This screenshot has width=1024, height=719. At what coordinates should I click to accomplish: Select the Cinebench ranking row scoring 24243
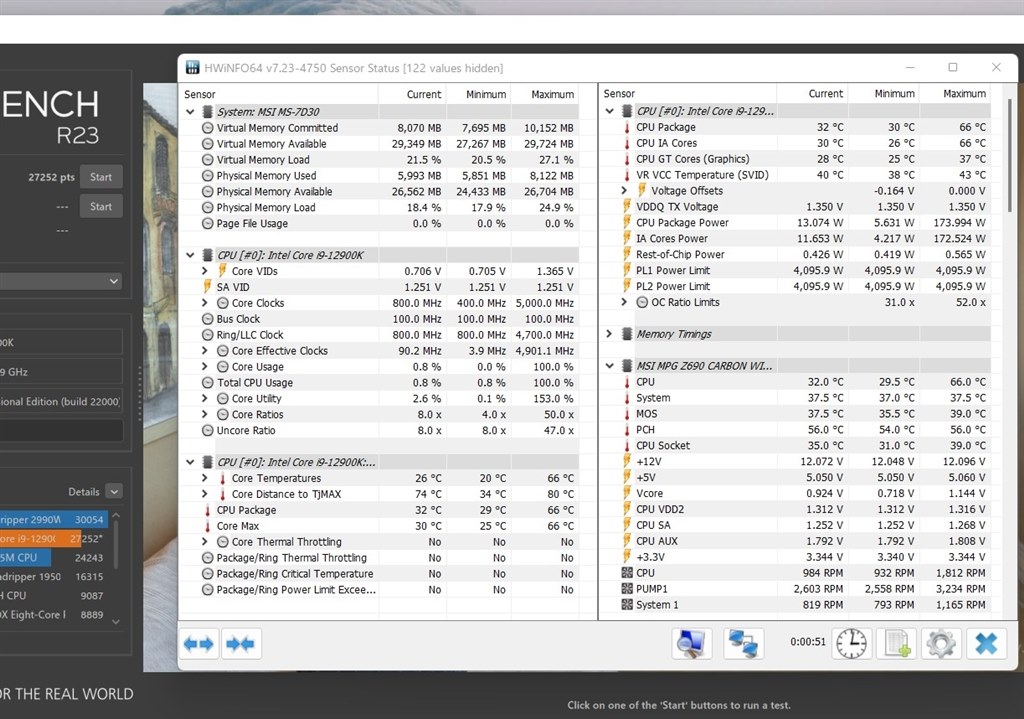(53, 558)
